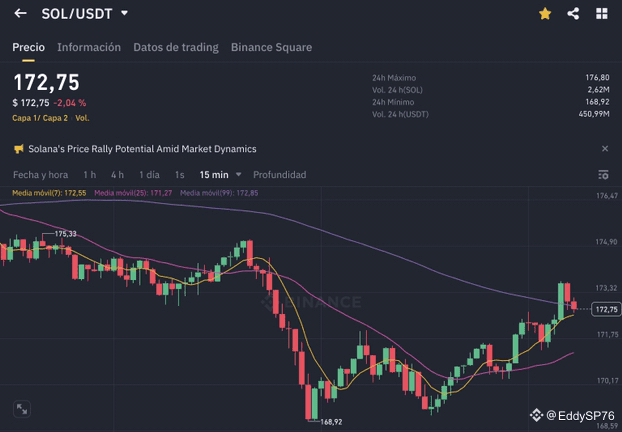Image resolution: width=622 pixels, height=432 pixels.
Task: Click the current price marker 172,75 on axis
Action: coord(606,310)
